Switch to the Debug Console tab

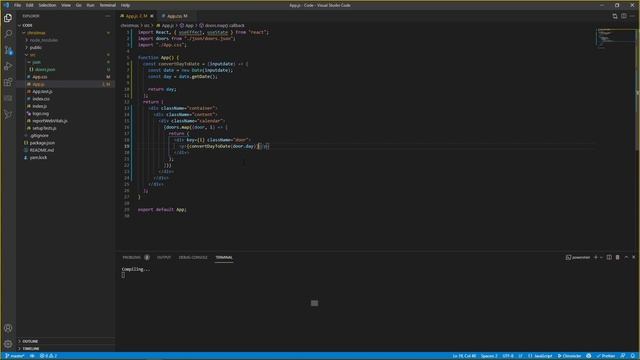[193, 258]
